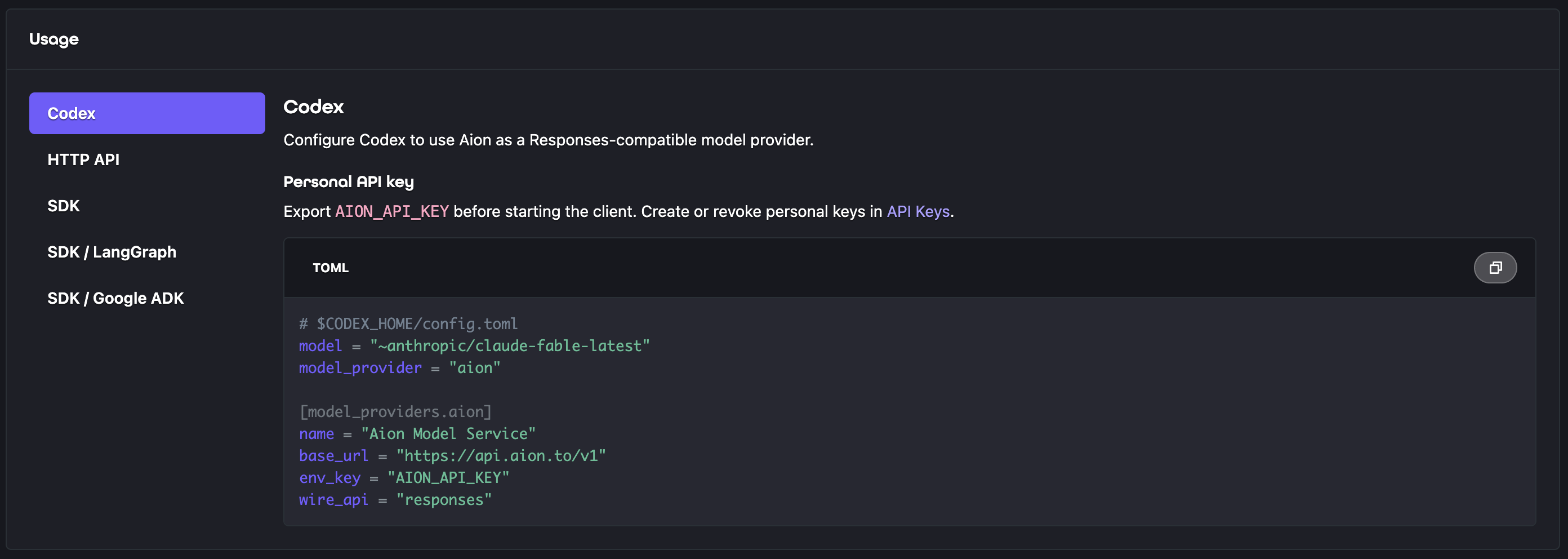Click the Usage panel heading
The image size is (1568, 559).
point(54,39)
